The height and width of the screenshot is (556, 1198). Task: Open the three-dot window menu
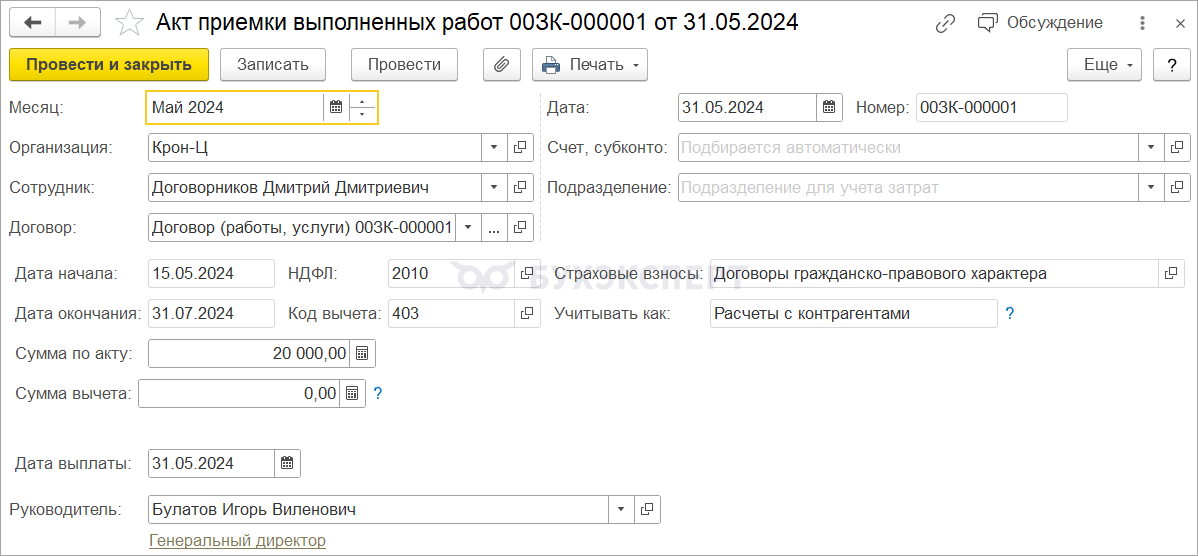[1143, 23]
